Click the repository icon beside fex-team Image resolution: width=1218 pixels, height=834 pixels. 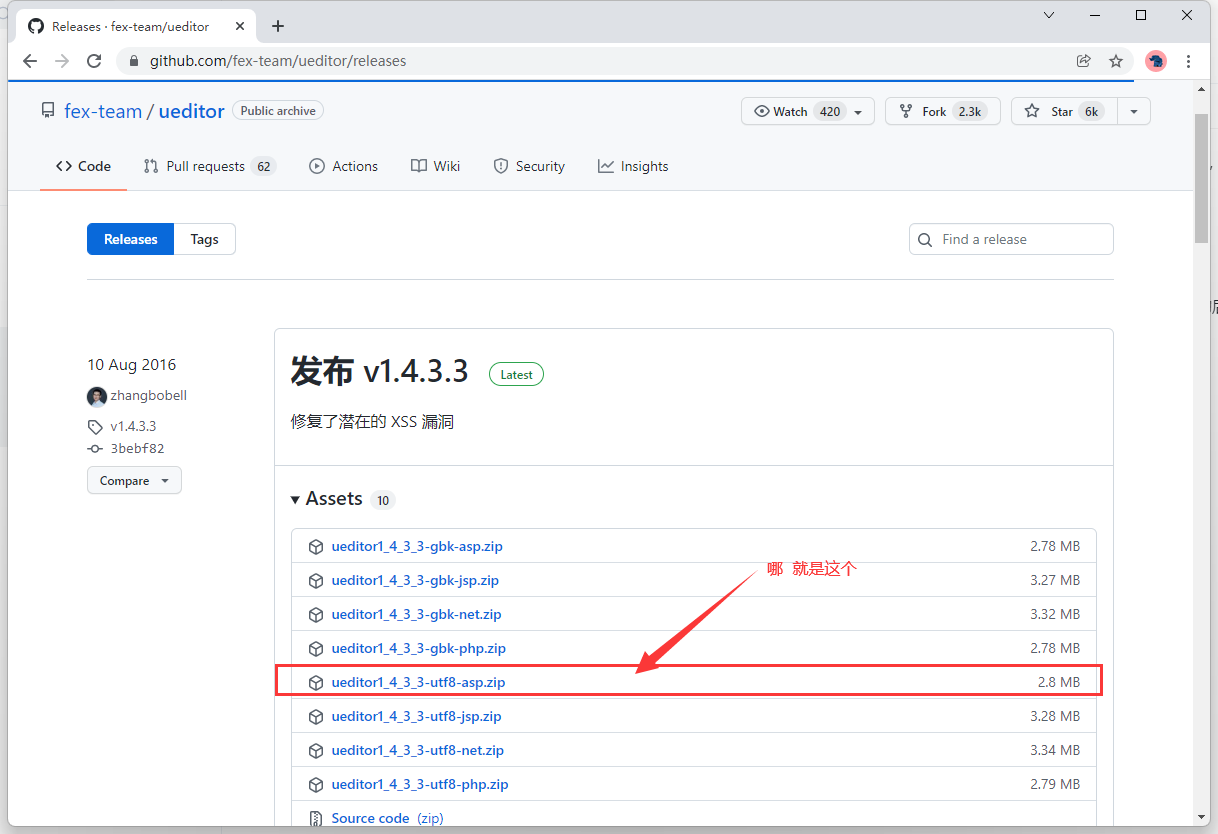48,111
